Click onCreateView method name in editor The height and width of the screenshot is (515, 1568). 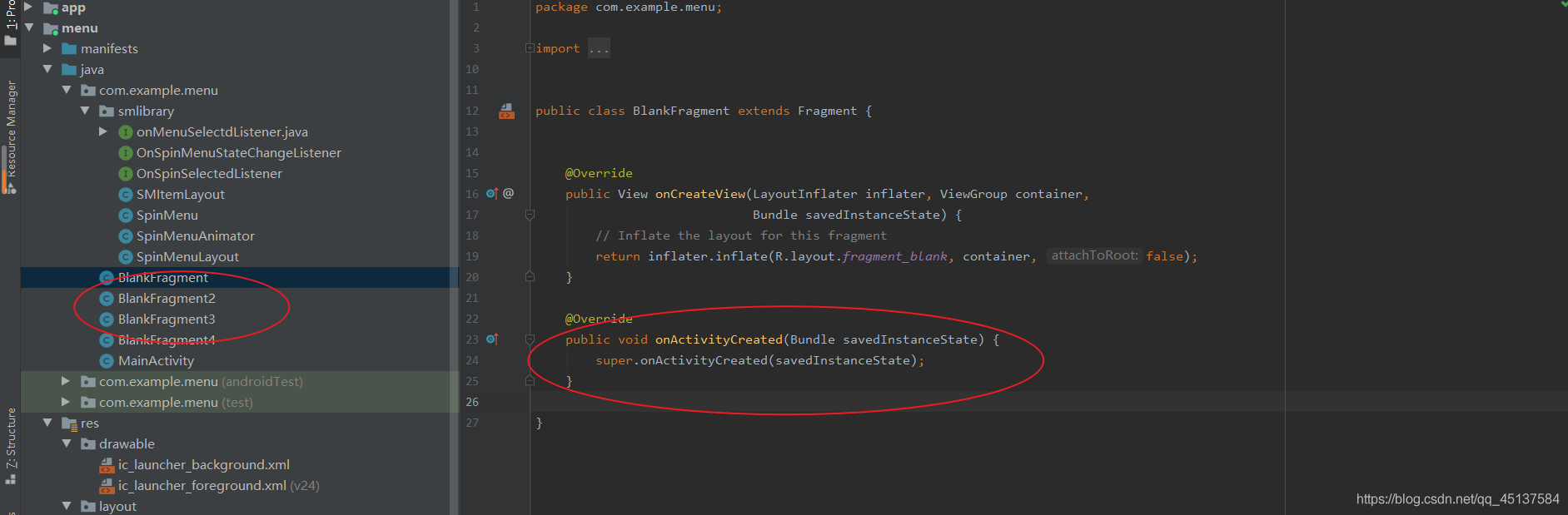coord(700,194)
